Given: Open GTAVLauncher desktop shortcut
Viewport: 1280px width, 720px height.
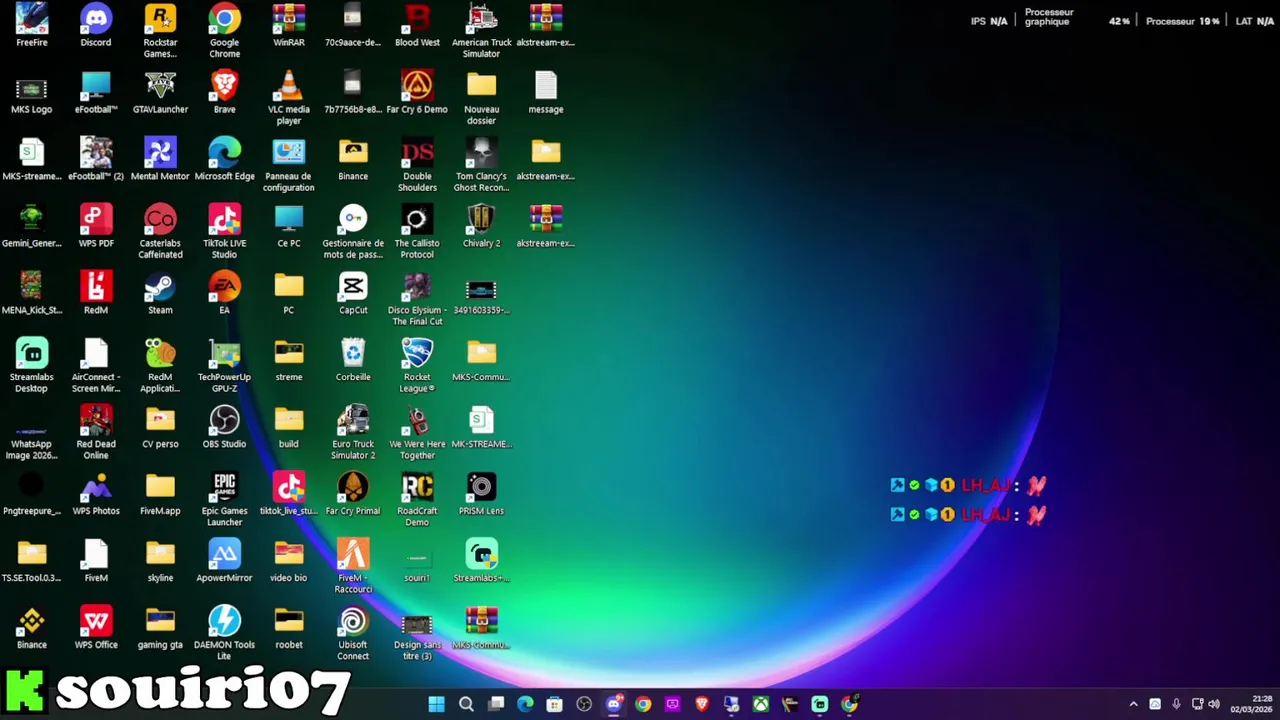Looking at the screenshot, I should point(160,93).
